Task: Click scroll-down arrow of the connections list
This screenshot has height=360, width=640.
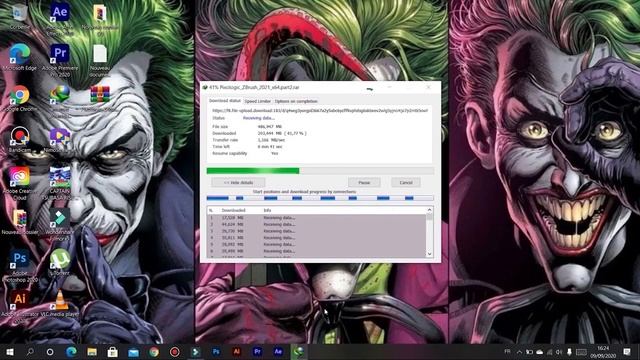Action: [x=429, y=254]
